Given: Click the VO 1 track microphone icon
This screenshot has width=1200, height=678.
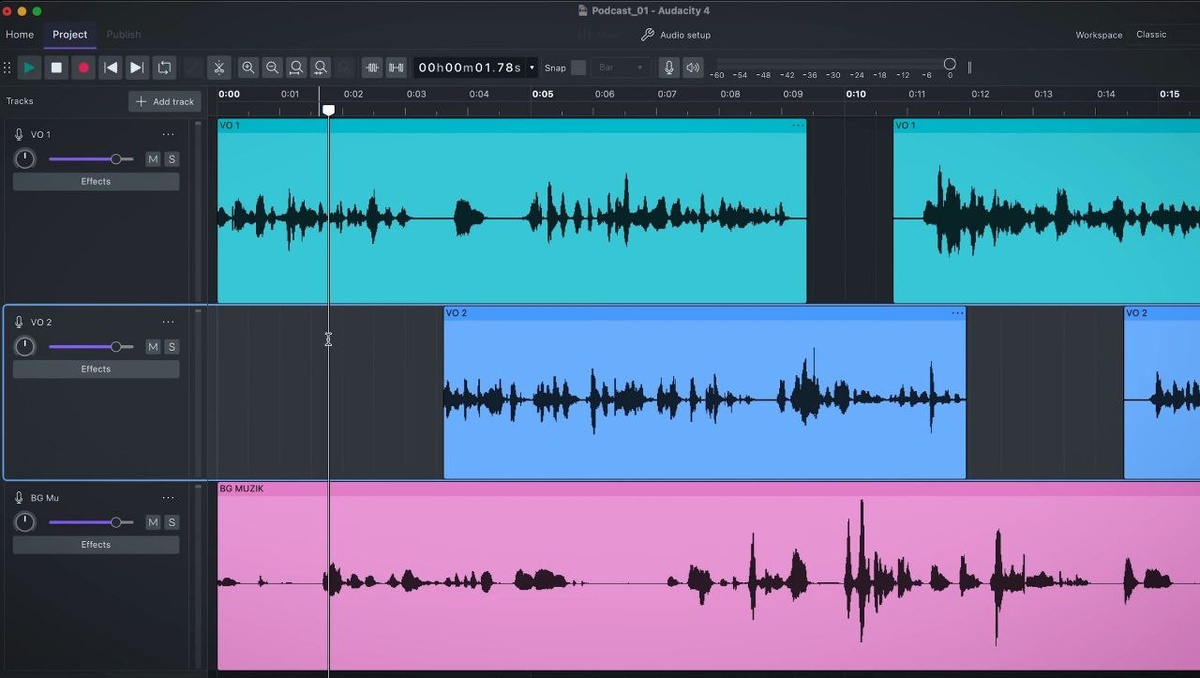Looking at the screenshot, I should coord(19,134).
